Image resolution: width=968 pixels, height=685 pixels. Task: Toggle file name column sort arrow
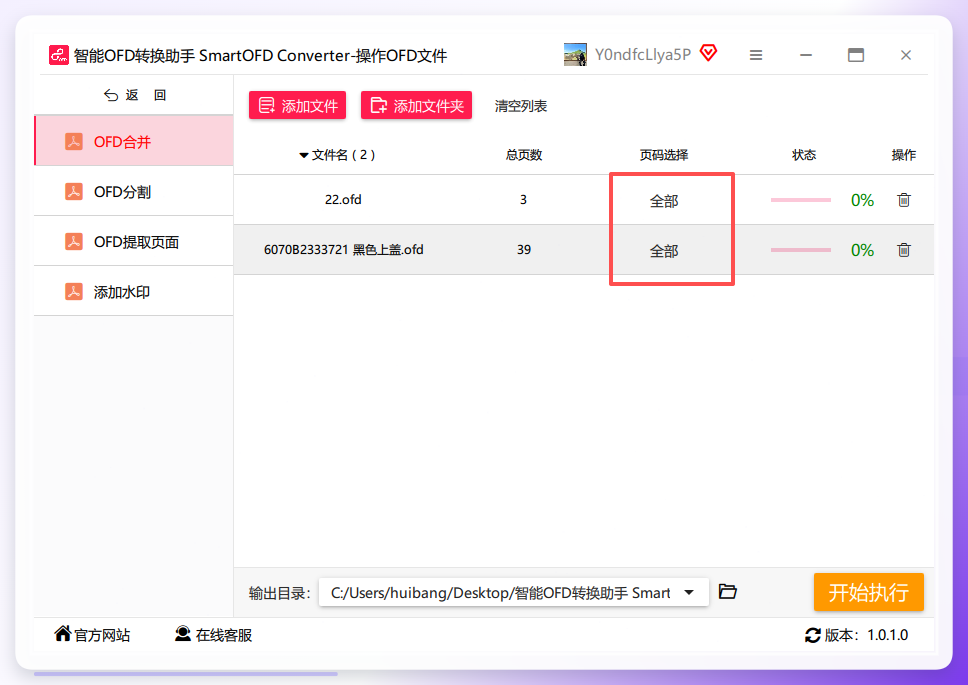point(304,155)
